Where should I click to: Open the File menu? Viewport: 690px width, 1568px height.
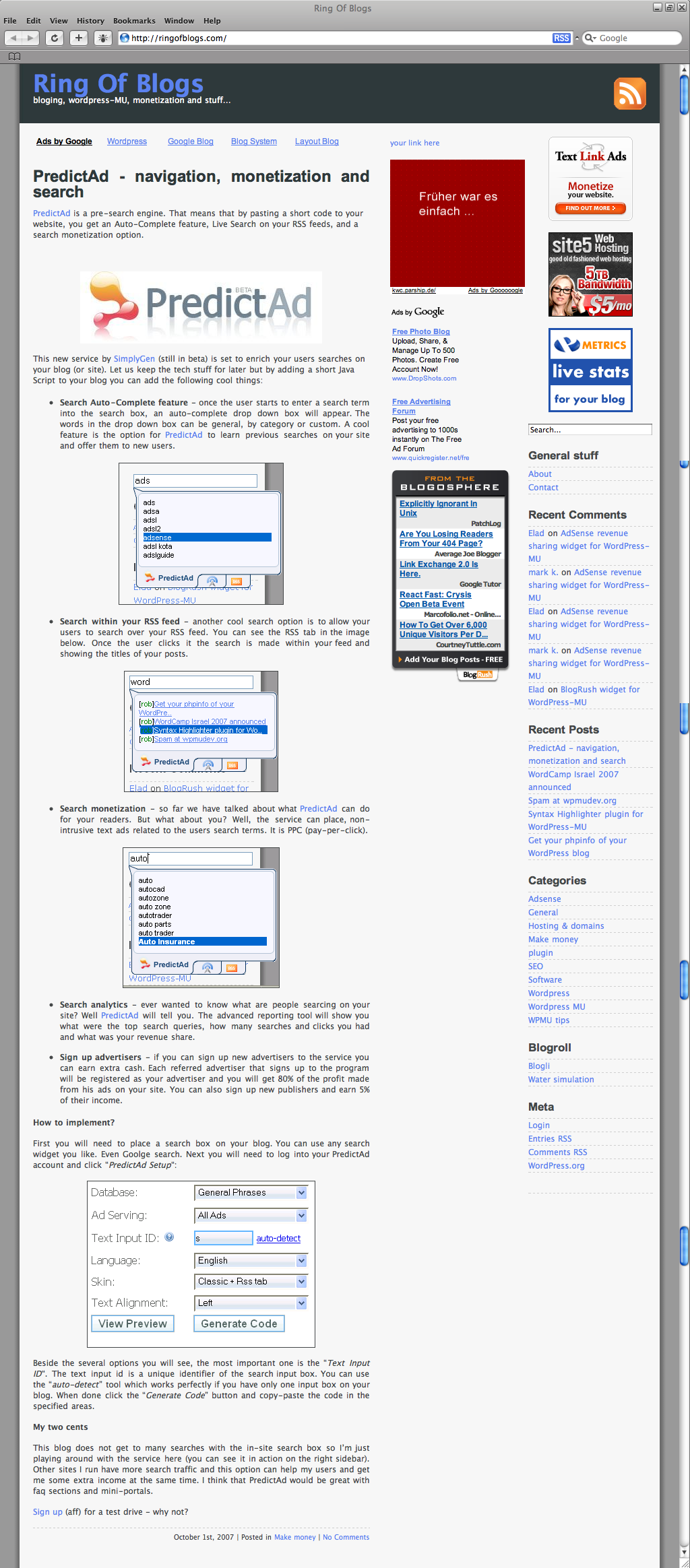click(x=10, y=21)
